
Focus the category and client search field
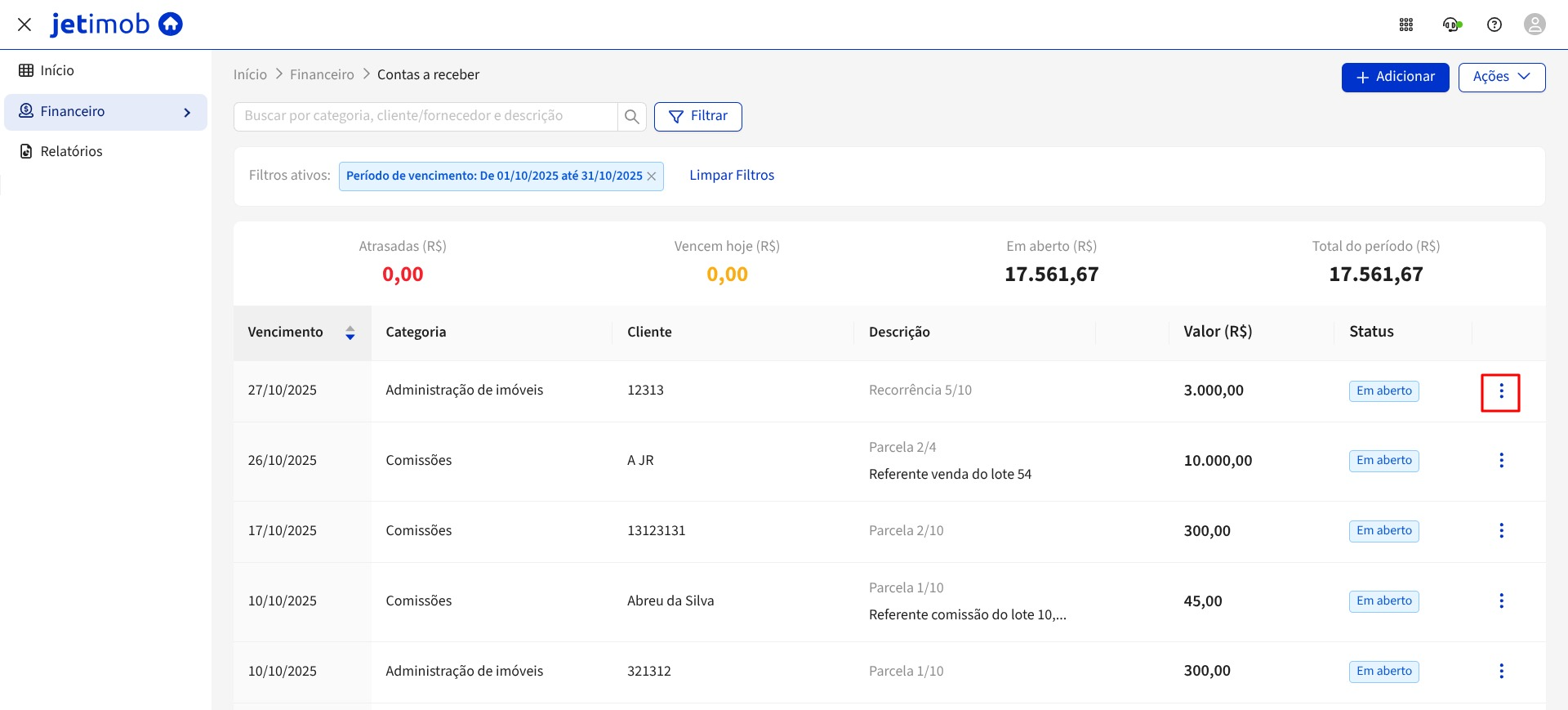(x=425, y=117)
